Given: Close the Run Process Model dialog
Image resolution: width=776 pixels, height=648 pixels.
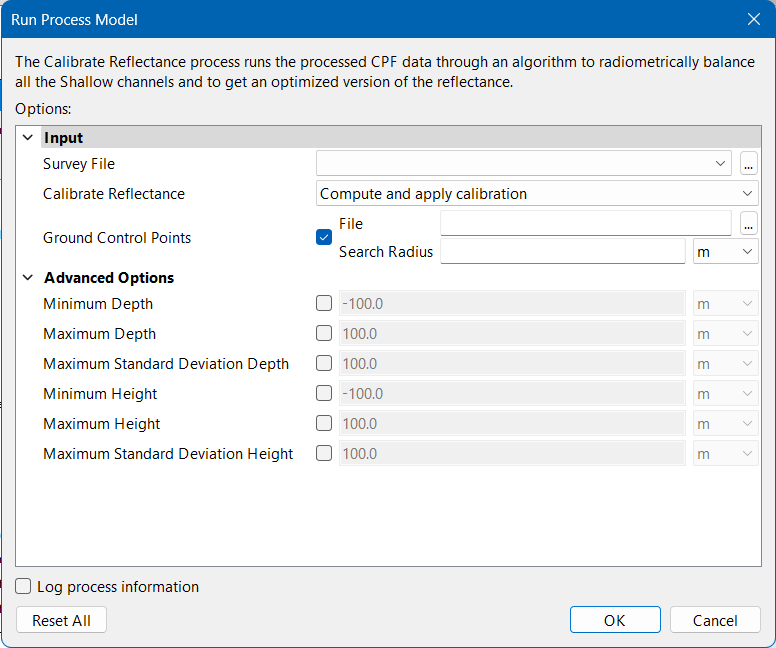Looking at the screenshot, I should pyautogui.click(x=754, y=19).
